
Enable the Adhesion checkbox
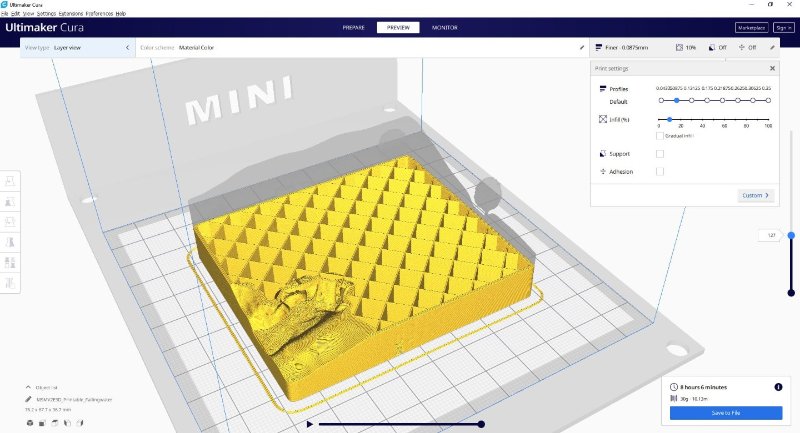[660, 171]
